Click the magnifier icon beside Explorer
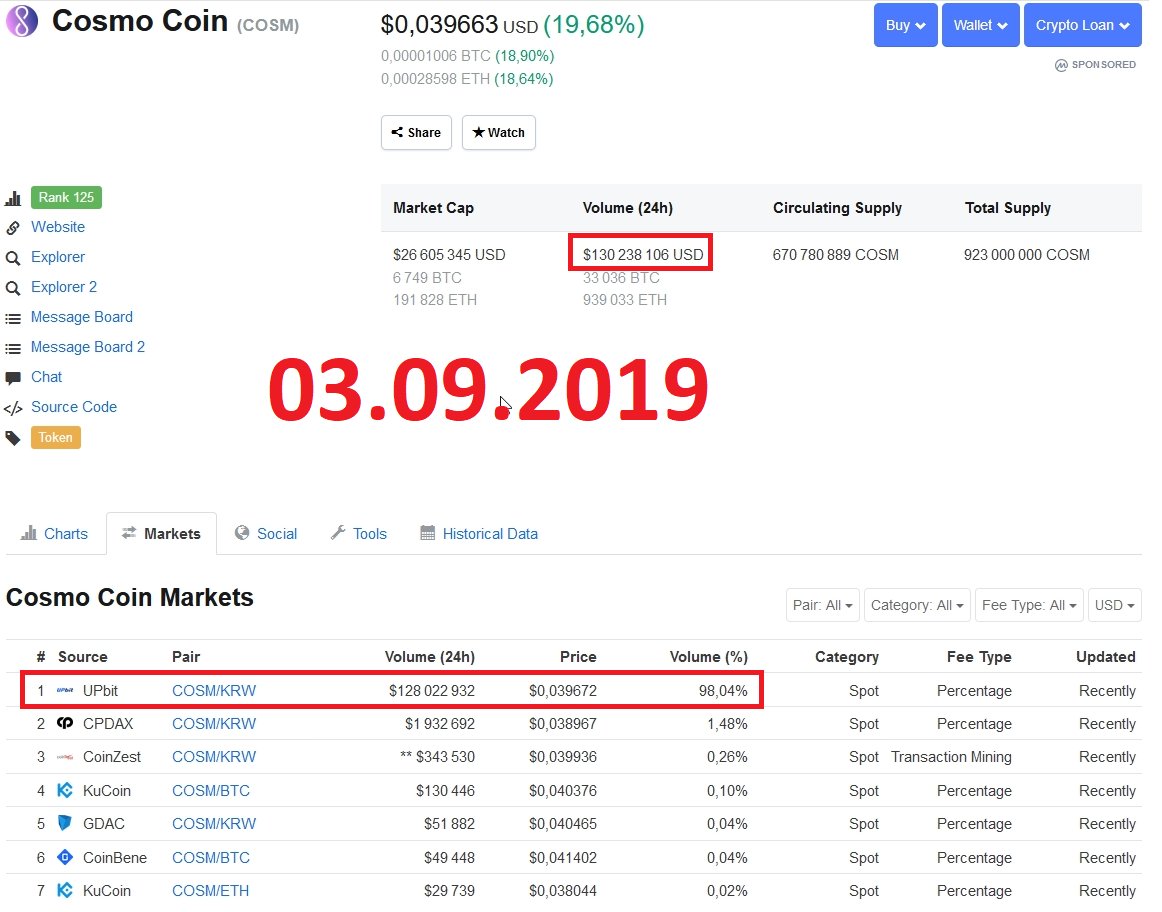 [13, 258]
